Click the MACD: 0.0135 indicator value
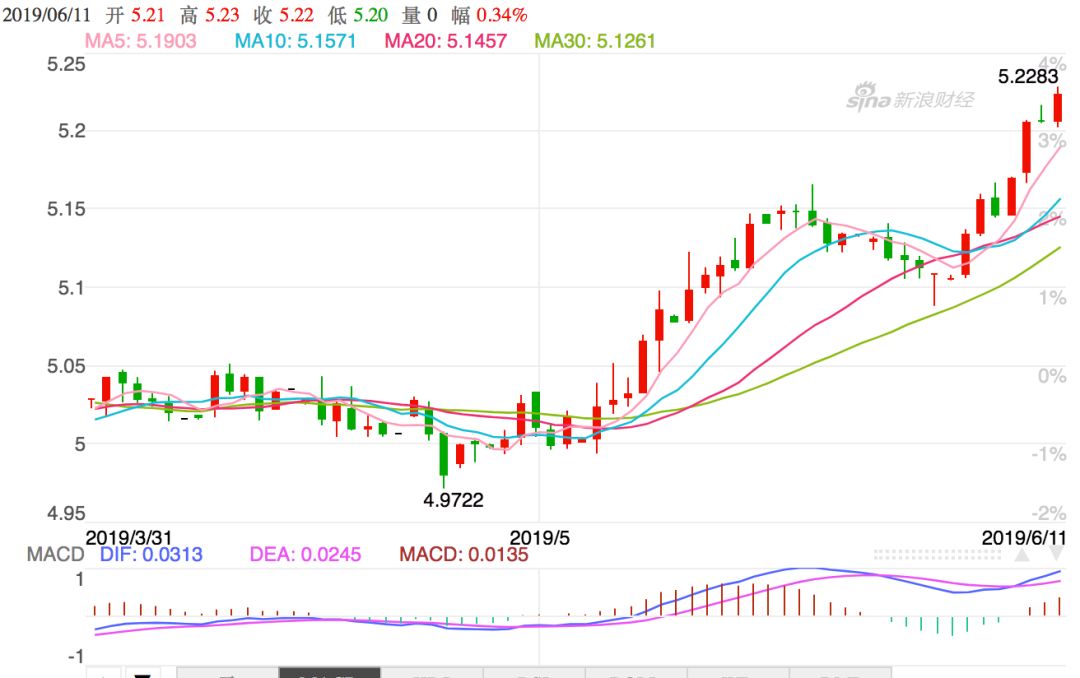The height and width of the screenshot is (678, 1080). [464, 555]
